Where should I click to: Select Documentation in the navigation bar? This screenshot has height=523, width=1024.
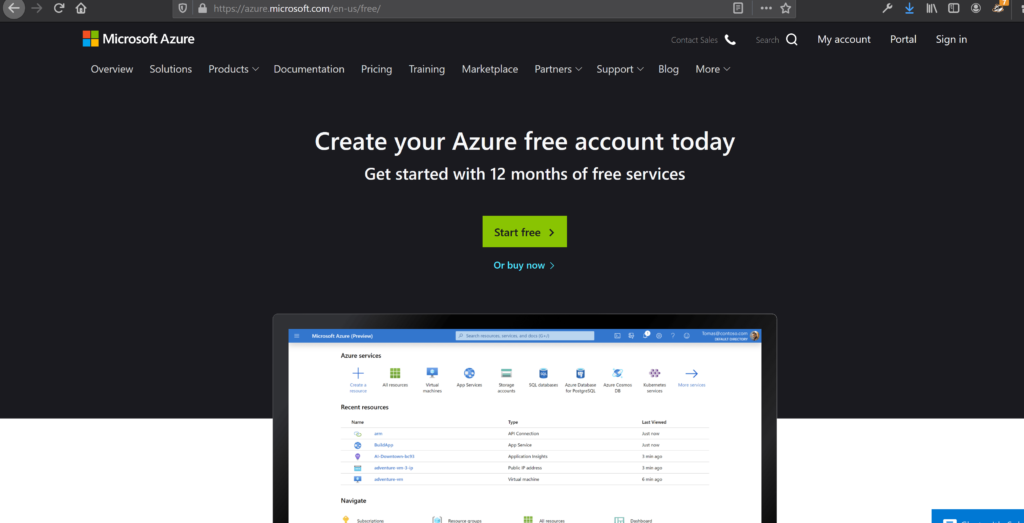309,69
